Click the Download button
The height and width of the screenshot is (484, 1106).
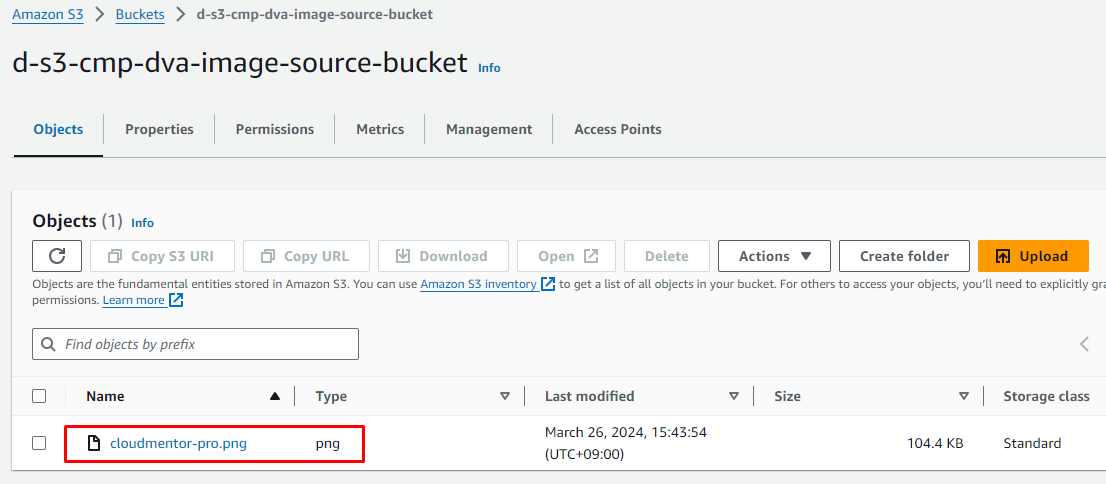pyautogui.click(x=441, y=256)
